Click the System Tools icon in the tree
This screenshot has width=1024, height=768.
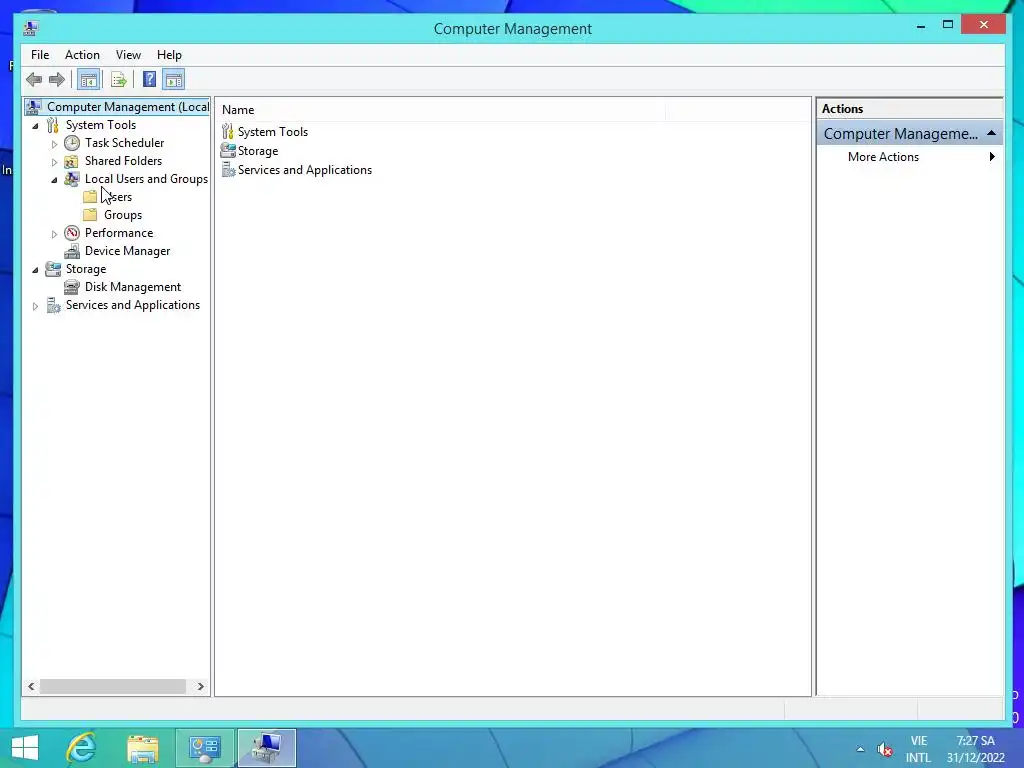point(53,125)
